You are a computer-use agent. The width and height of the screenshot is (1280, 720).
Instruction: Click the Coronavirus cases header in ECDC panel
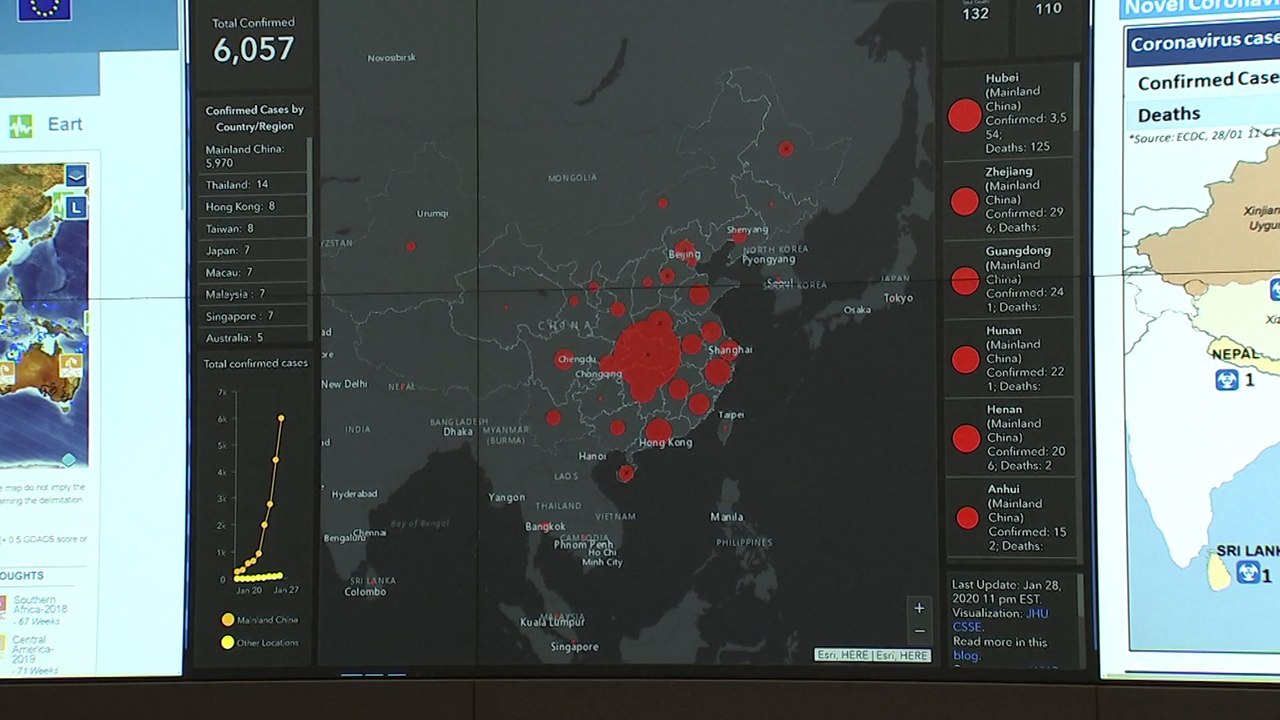(1203, 43)
